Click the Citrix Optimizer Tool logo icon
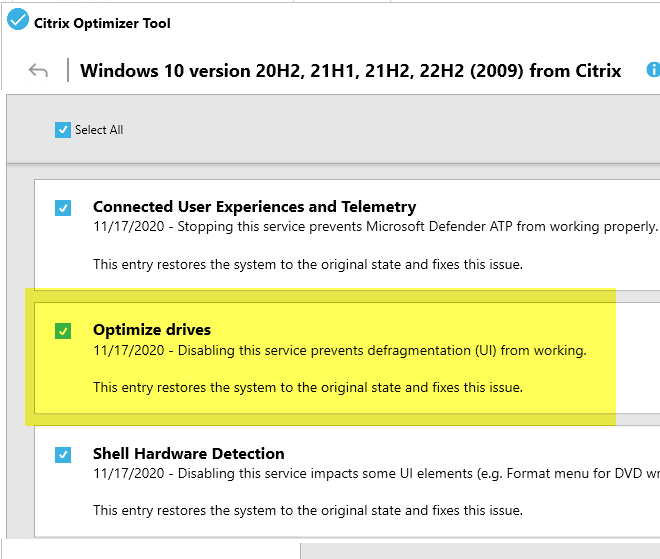The height and width of the screenshot is (559, 660). [x=18, y=19]
